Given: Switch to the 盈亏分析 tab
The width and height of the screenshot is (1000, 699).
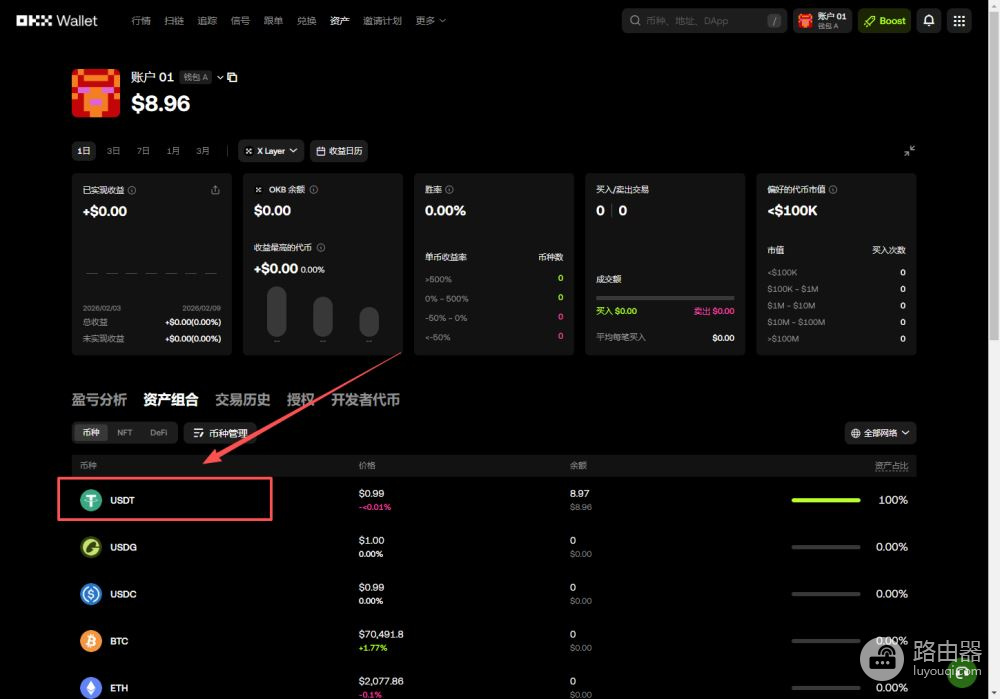Looking at the screenshot, I should pyautogui.click(x=99, y=400).
